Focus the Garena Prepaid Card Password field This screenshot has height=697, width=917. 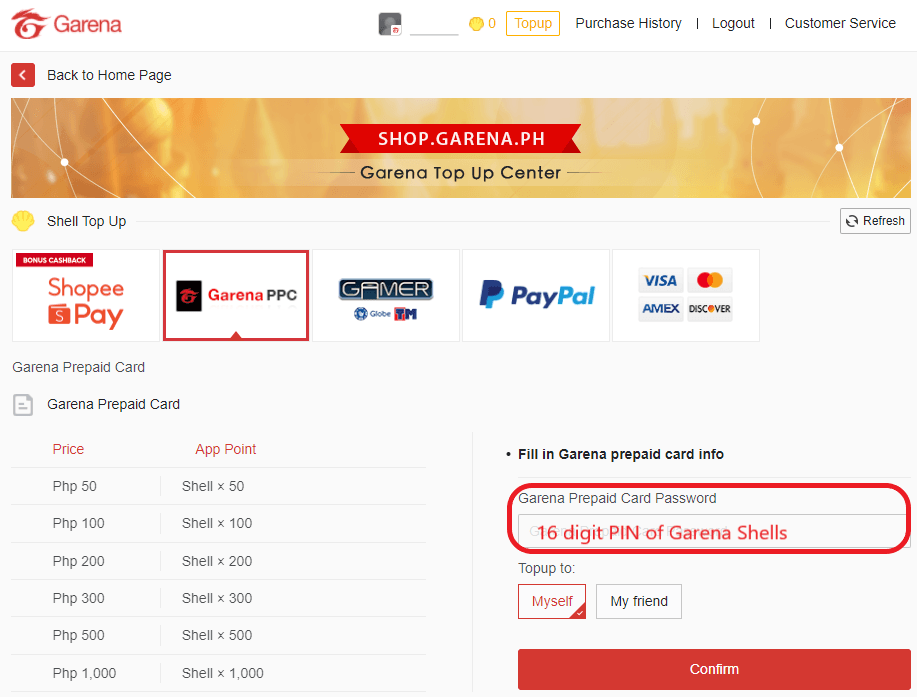pyautogui.click(x=714, y=532)
